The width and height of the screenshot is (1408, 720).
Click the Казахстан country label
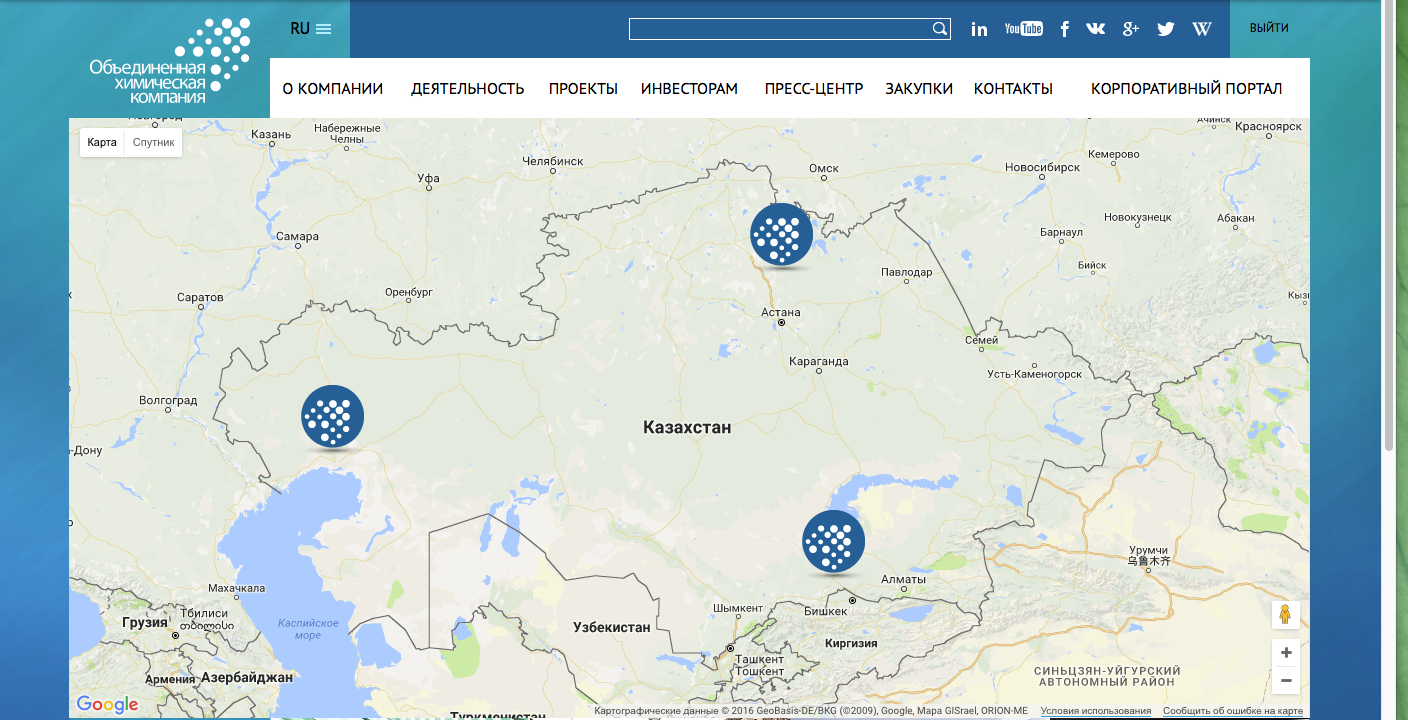click(687, 428)
